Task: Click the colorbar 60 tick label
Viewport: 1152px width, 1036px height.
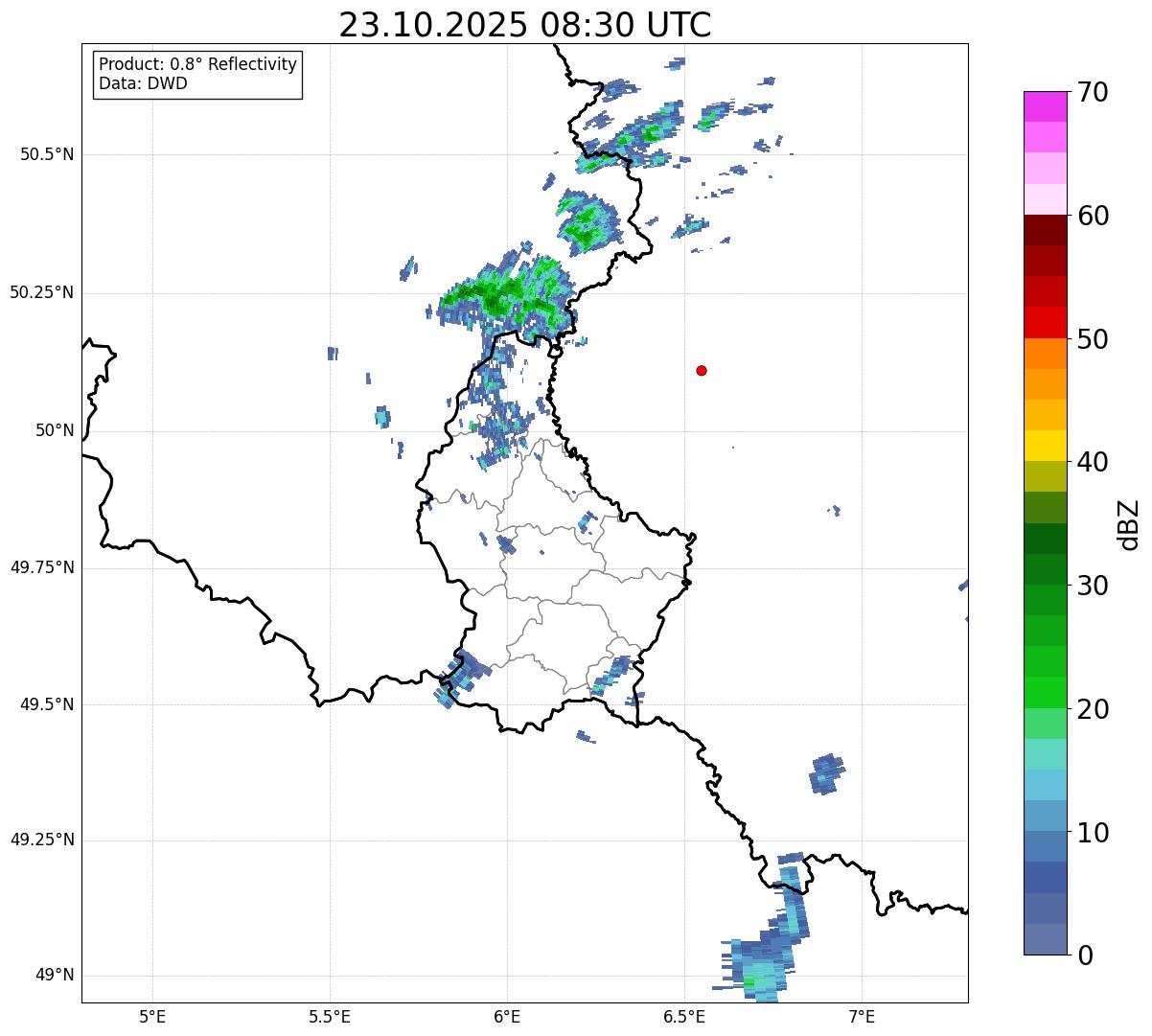Action: [1093, 216]
